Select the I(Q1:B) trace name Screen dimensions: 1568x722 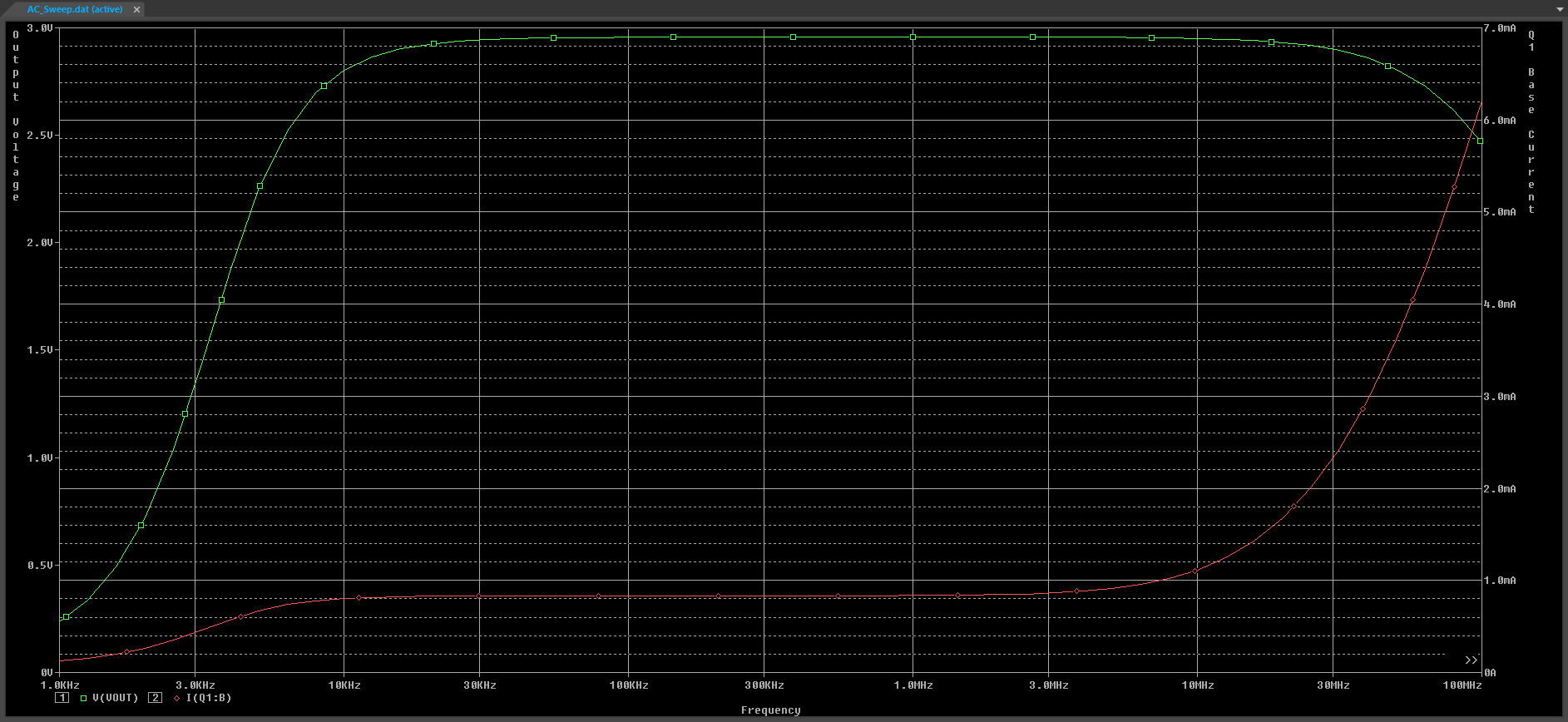[x=209, y=698]
